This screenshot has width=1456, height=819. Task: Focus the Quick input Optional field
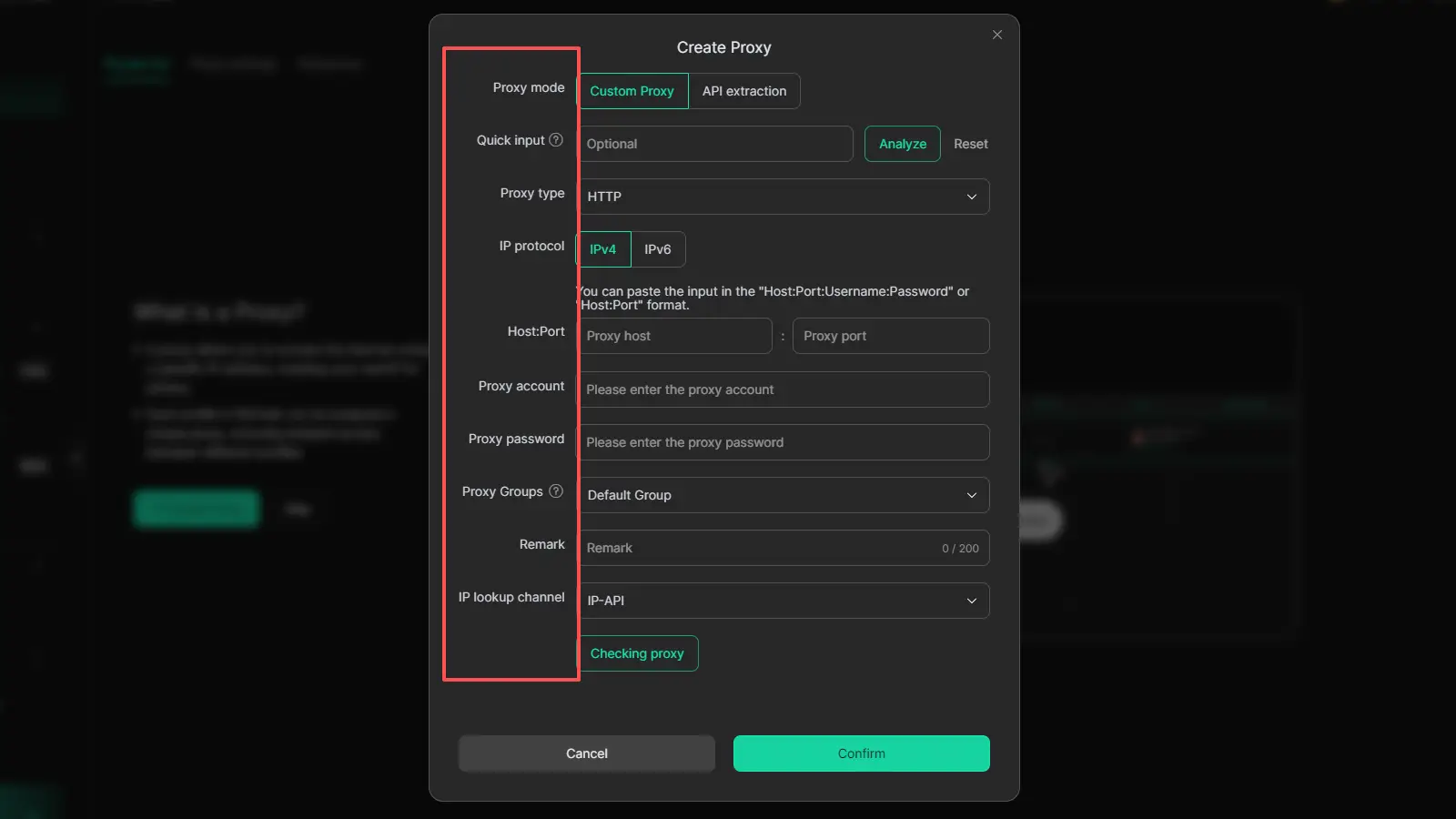715,144
